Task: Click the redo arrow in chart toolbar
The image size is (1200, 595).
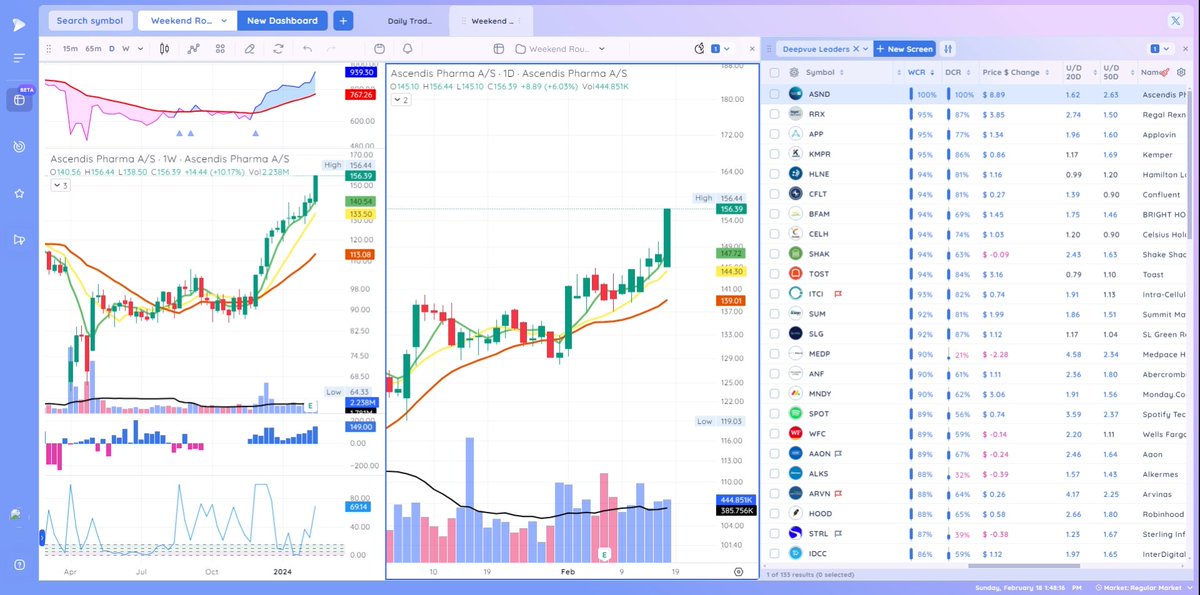Action: pyautogui.click(x=331, y=48)
